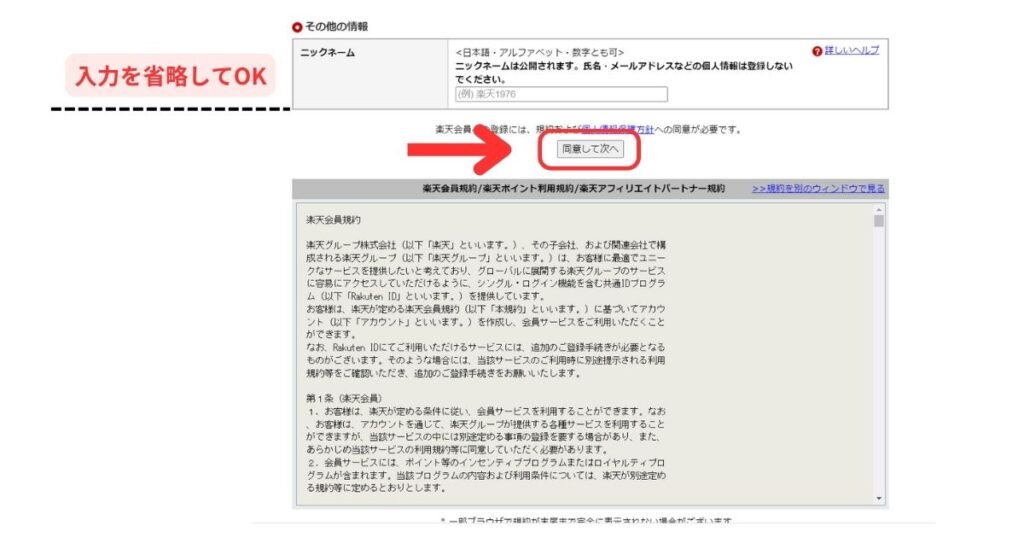Click the ニックネーム label cell
This screenshot has width=1024, height=538.
(370, 74)
